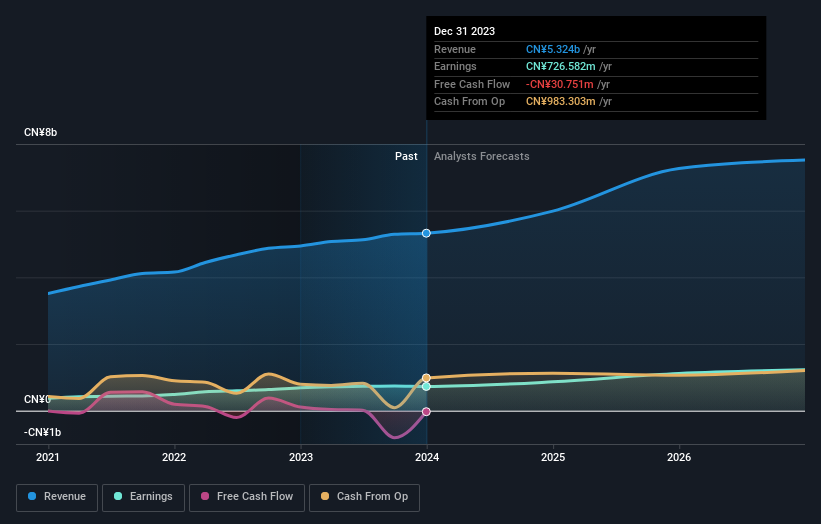Screen dimensions: 821x524
Task: Click the Analysts Forecasts label
Action: pyautogui.click(x=482, y=157)
